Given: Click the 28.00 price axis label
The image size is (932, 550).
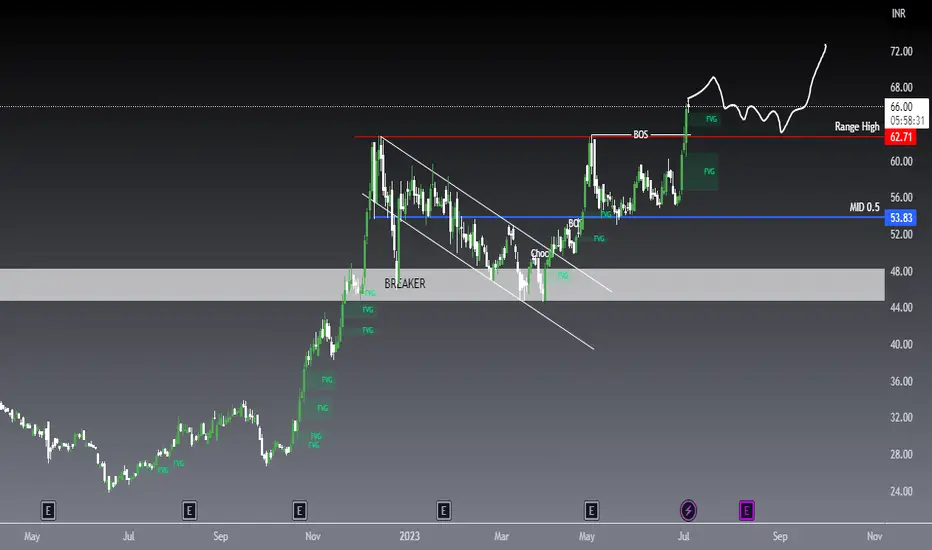Looking at the screenshot, I should click(901, 455).
